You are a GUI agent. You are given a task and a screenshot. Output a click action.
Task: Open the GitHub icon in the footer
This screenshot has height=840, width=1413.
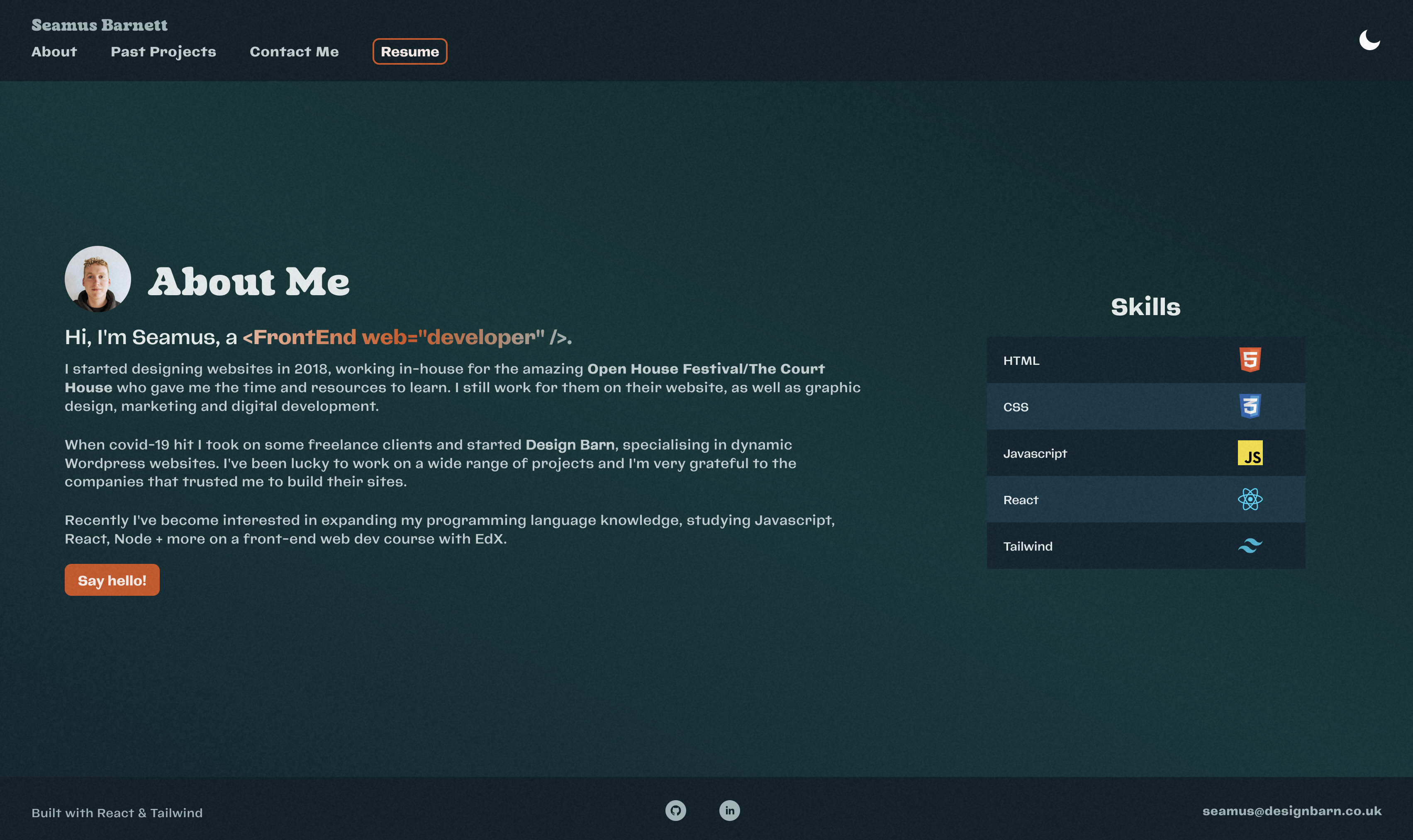(x=675, y=811)
